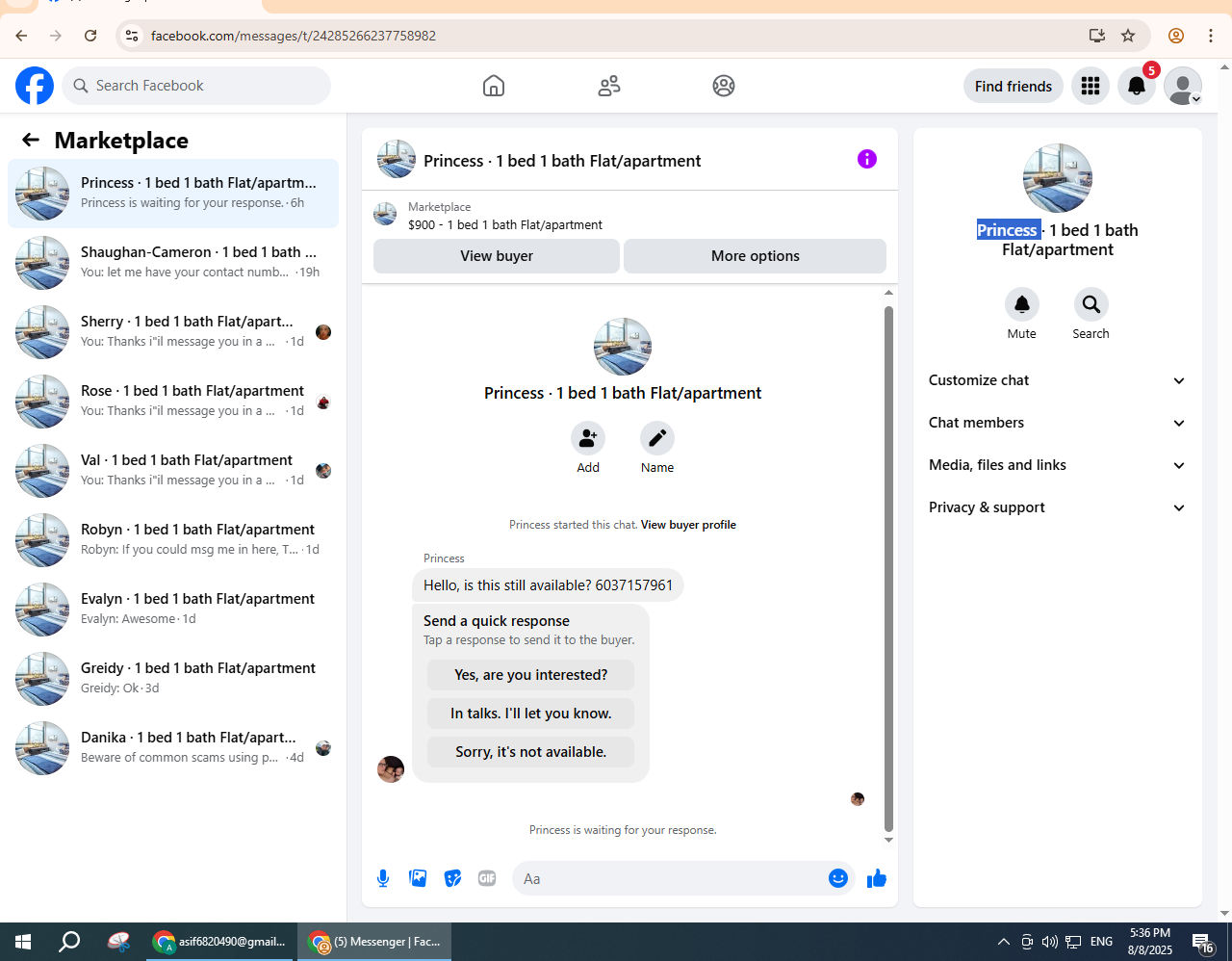
Task: Open Shaughan-Cameron conversation
Action: pyautogui.click(x=173, y=263)
